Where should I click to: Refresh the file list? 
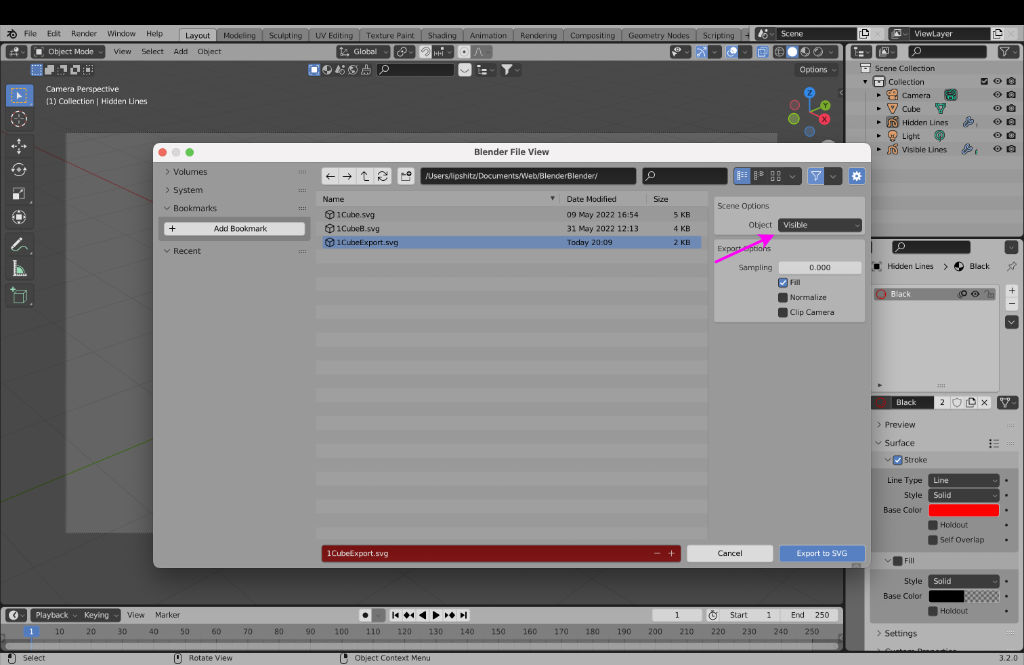383,176
